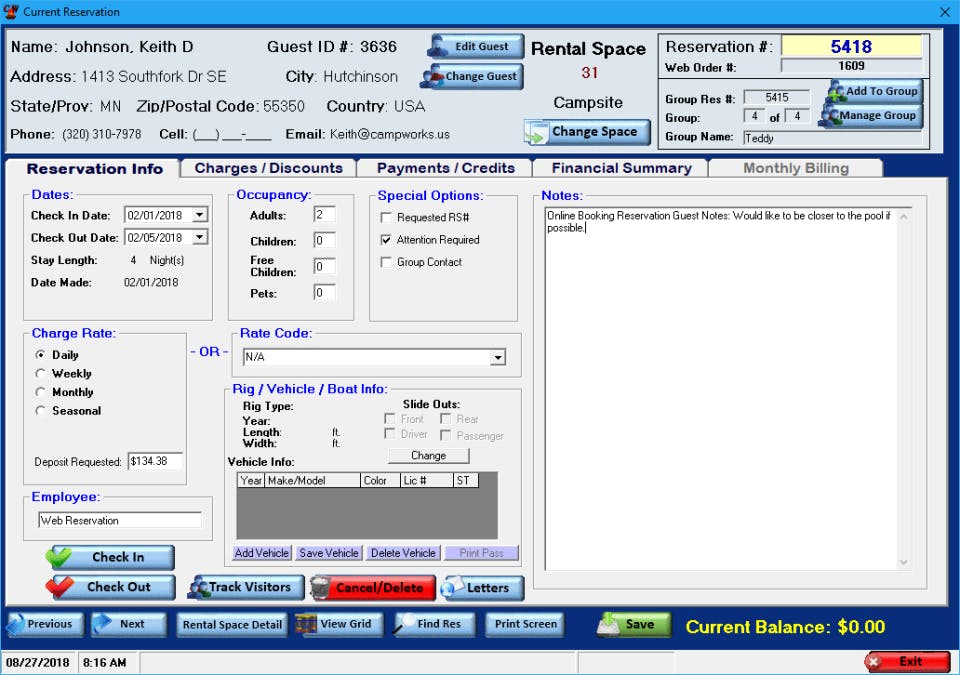Click the red Exit X icon
The width and height of the screenshot is (960, 675).
click(x=874, y=662)
